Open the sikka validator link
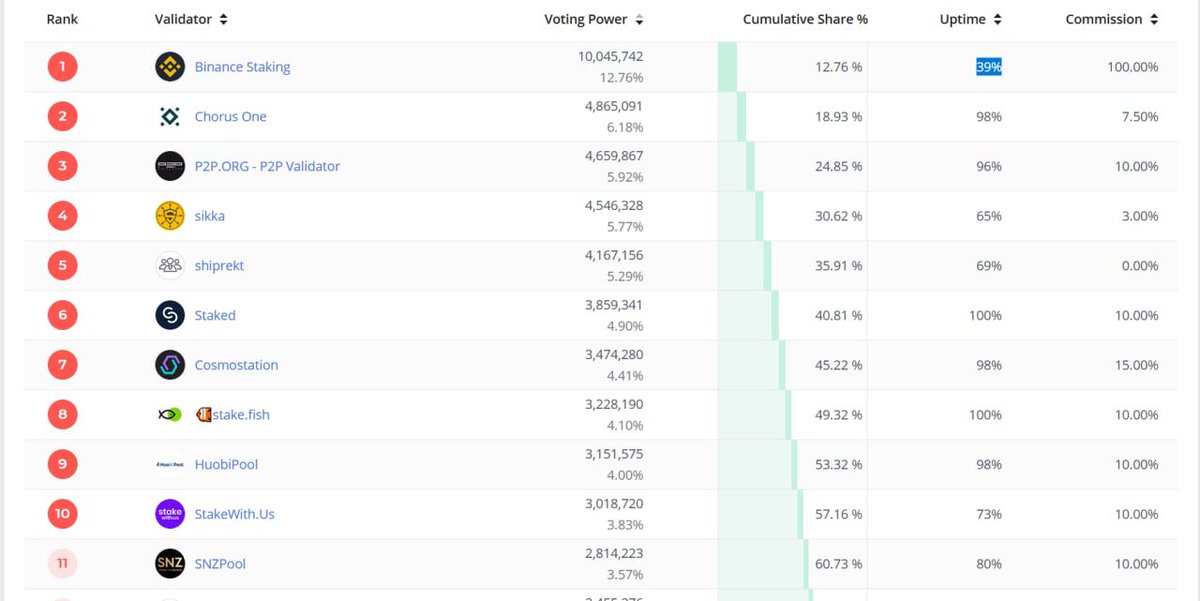 pos(210,216)
